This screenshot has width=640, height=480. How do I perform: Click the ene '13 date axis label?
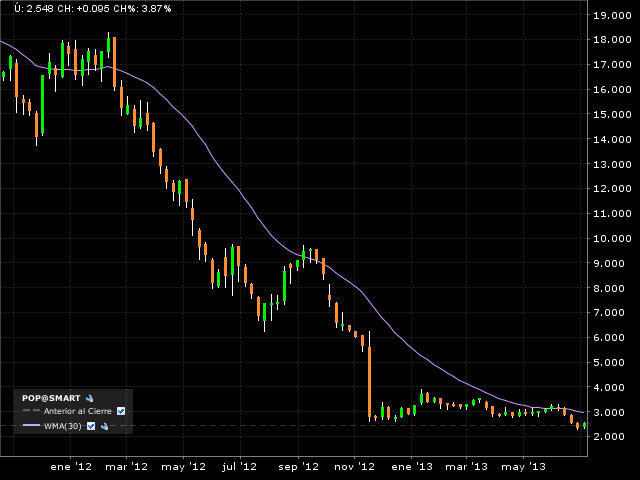tap(412, 467)
